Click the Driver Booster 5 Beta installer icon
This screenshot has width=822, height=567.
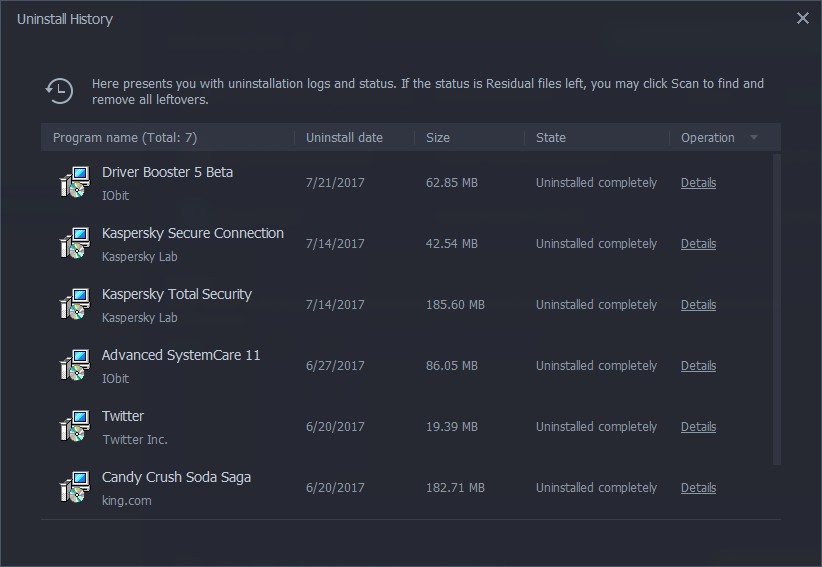coord(74,182)
